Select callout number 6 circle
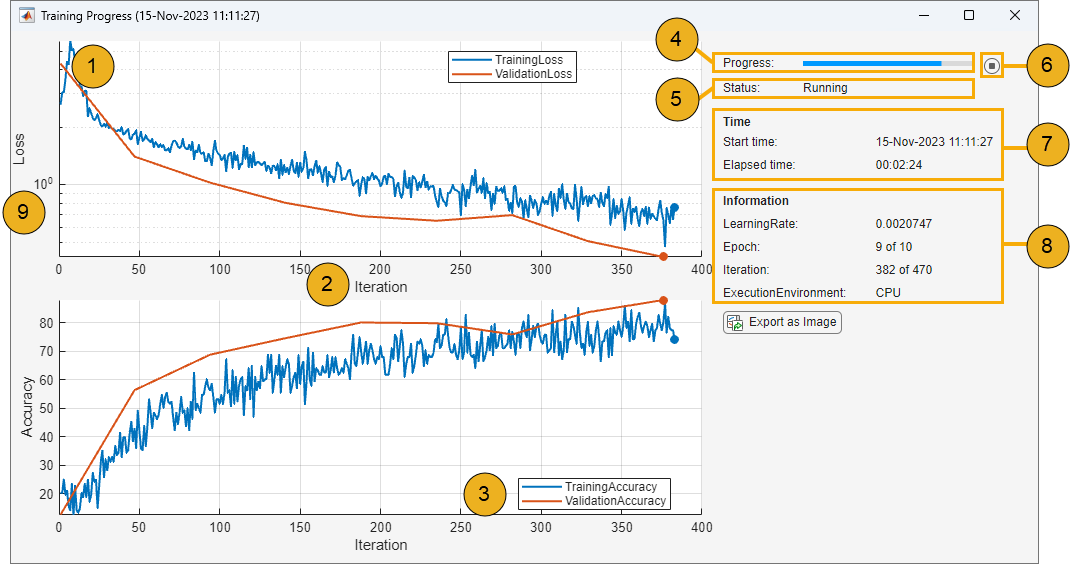Viewport: 1072px width, 564px height. [1046, 66]
